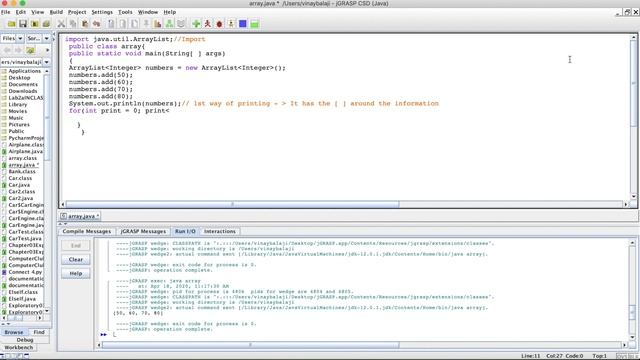
Task: Start debugging with the ladybug icon
Action: [220, 24]
